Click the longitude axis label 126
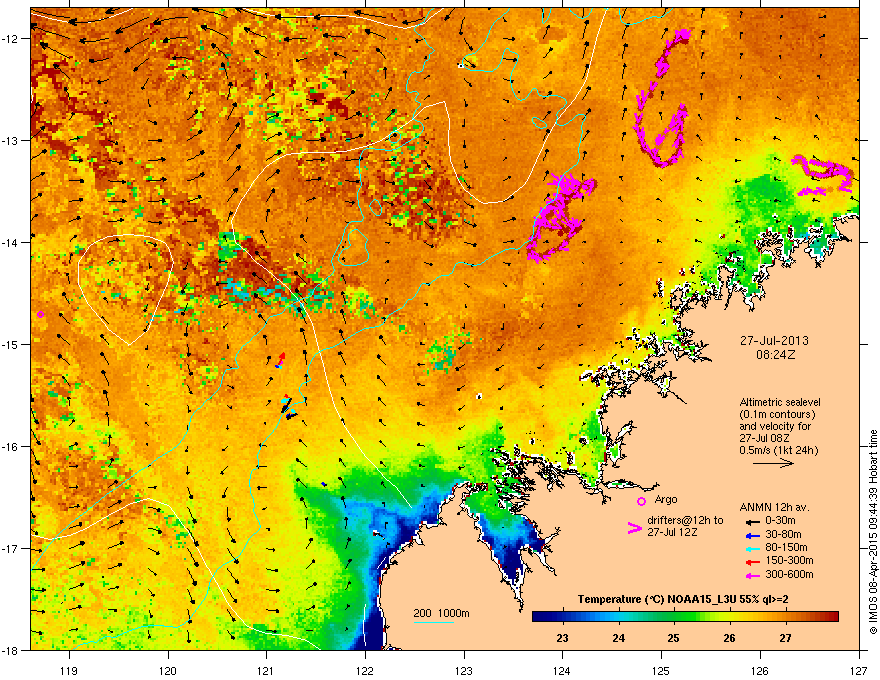The height and width of the screenshot is (680, 880). click(x=760, y=670)
